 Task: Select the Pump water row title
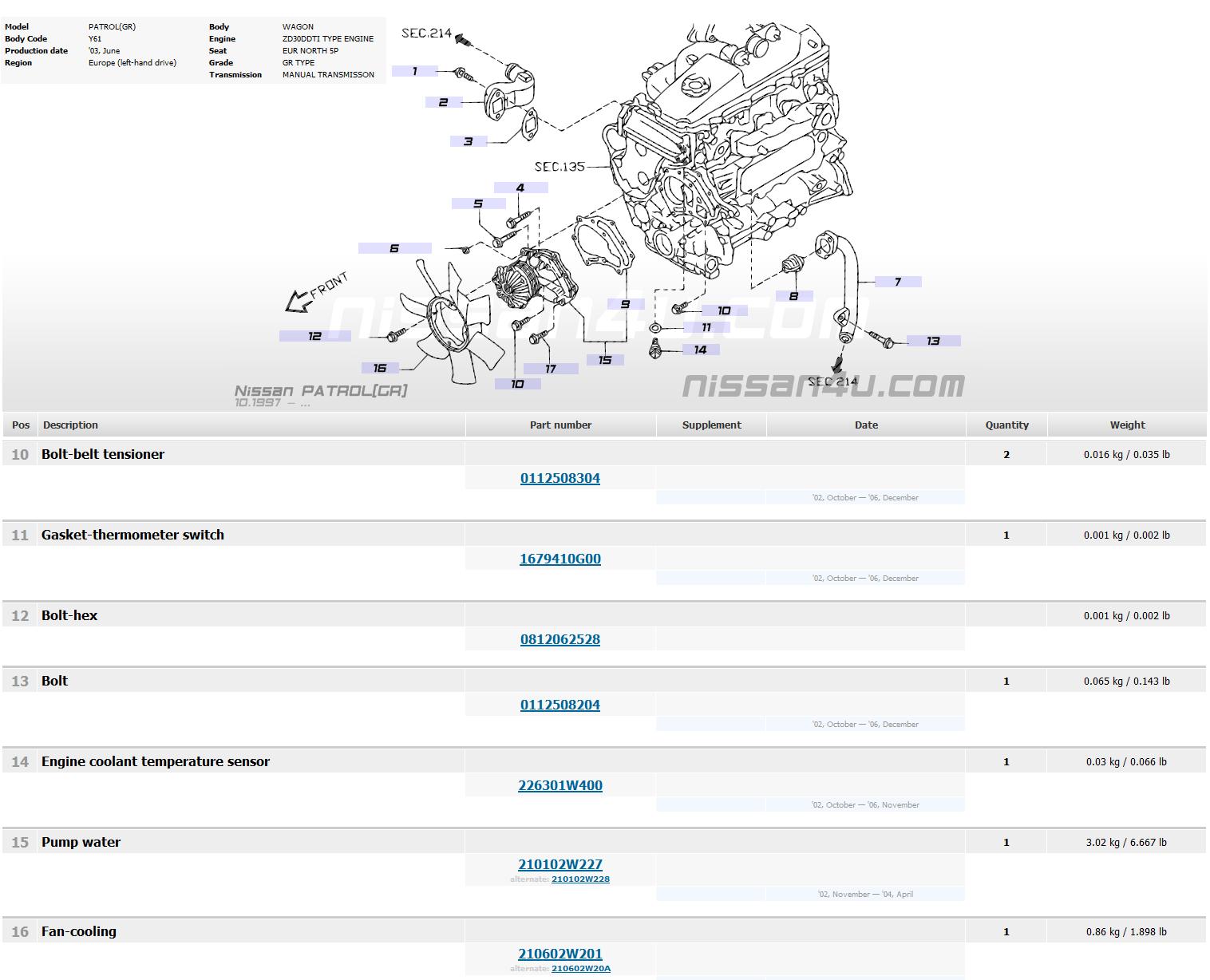tap(81, 842)
